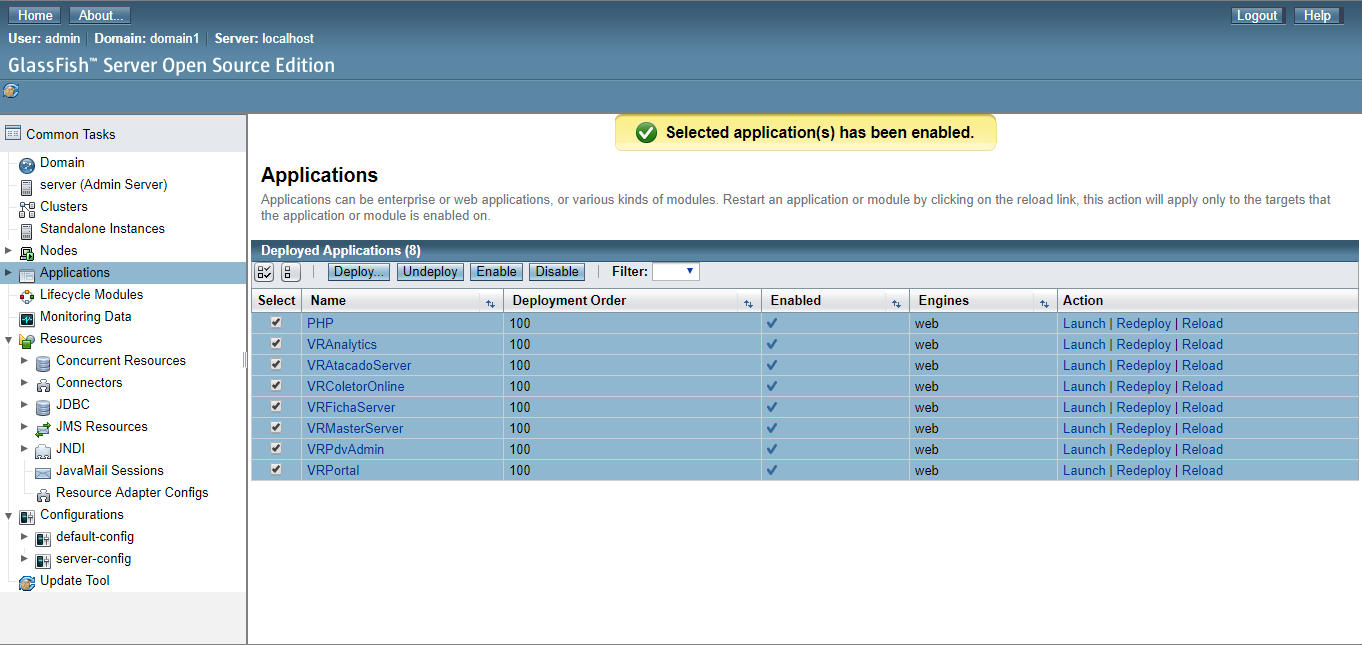
Task: Click the select-all icon in table toolbar
Action: click(264, 272)
